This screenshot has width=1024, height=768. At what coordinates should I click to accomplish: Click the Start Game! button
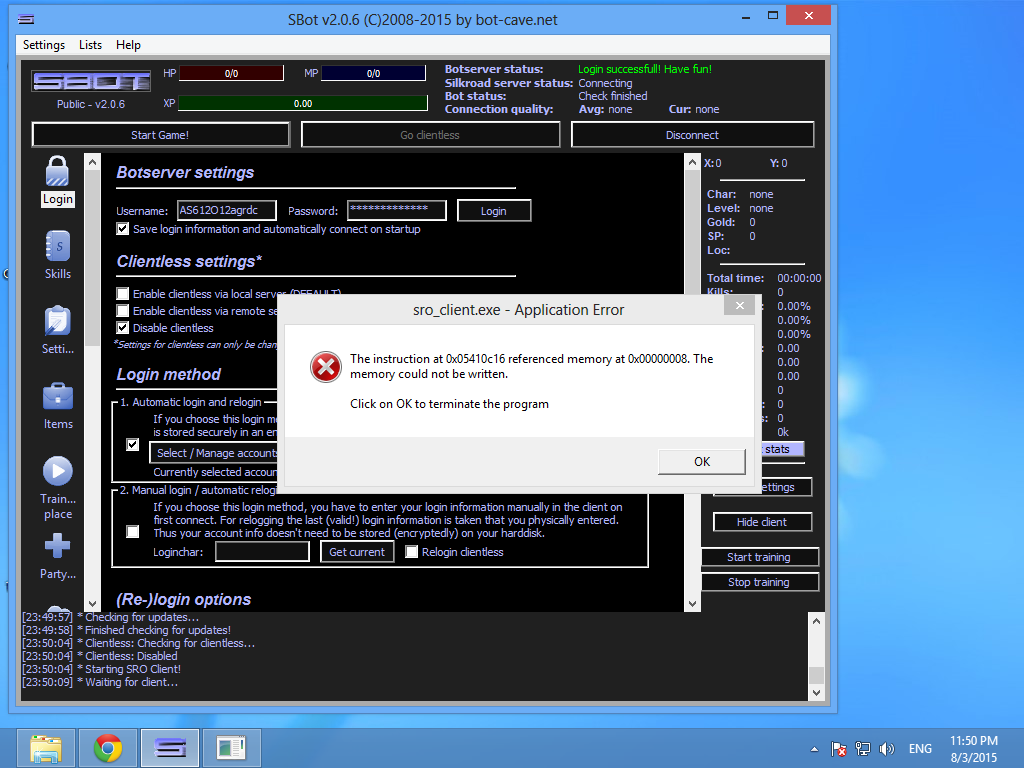tap(160, 135)
